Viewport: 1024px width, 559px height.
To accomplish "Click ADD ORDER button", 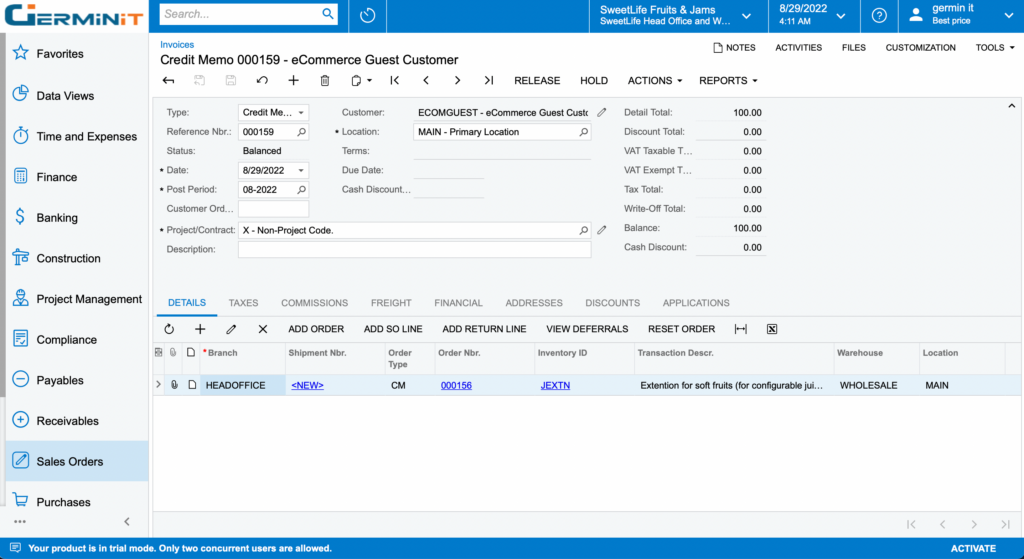I will (316, 329).
